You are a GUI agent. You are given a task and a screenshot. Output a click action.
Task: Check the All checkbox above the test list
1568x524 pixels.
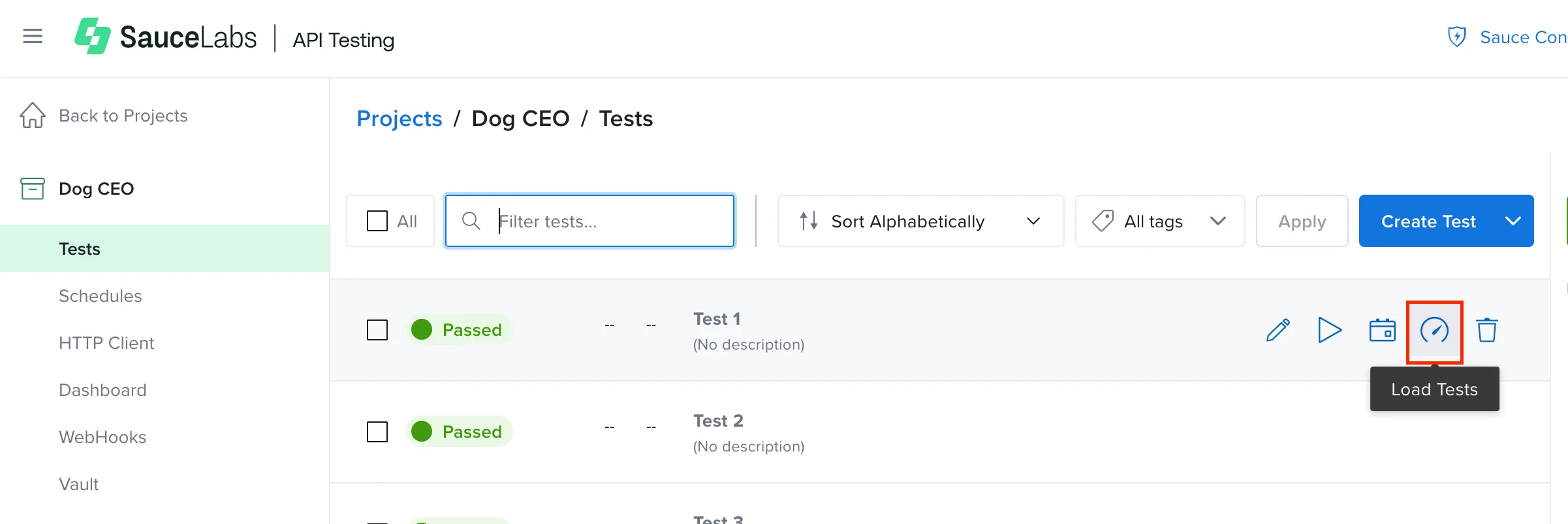pyautogui.click(x=377, y=221)
